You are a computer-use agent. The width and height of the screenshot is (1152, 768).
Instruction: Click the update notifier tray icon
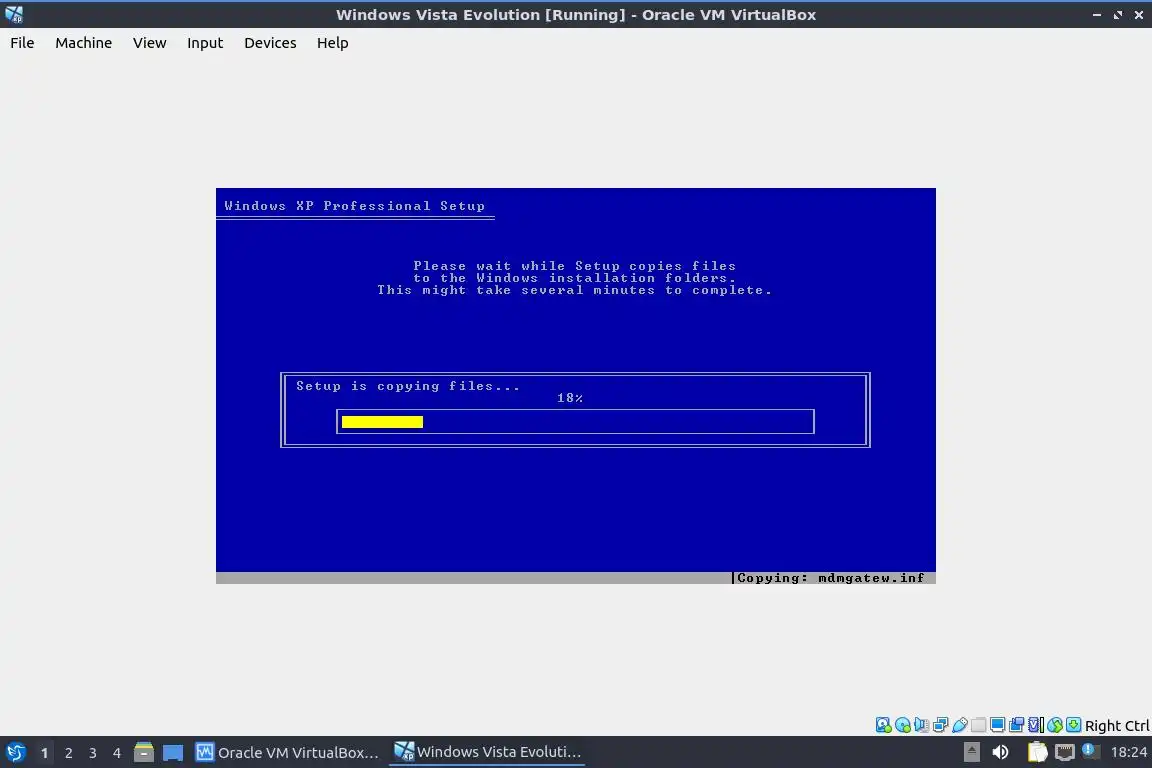(1090, 751)
